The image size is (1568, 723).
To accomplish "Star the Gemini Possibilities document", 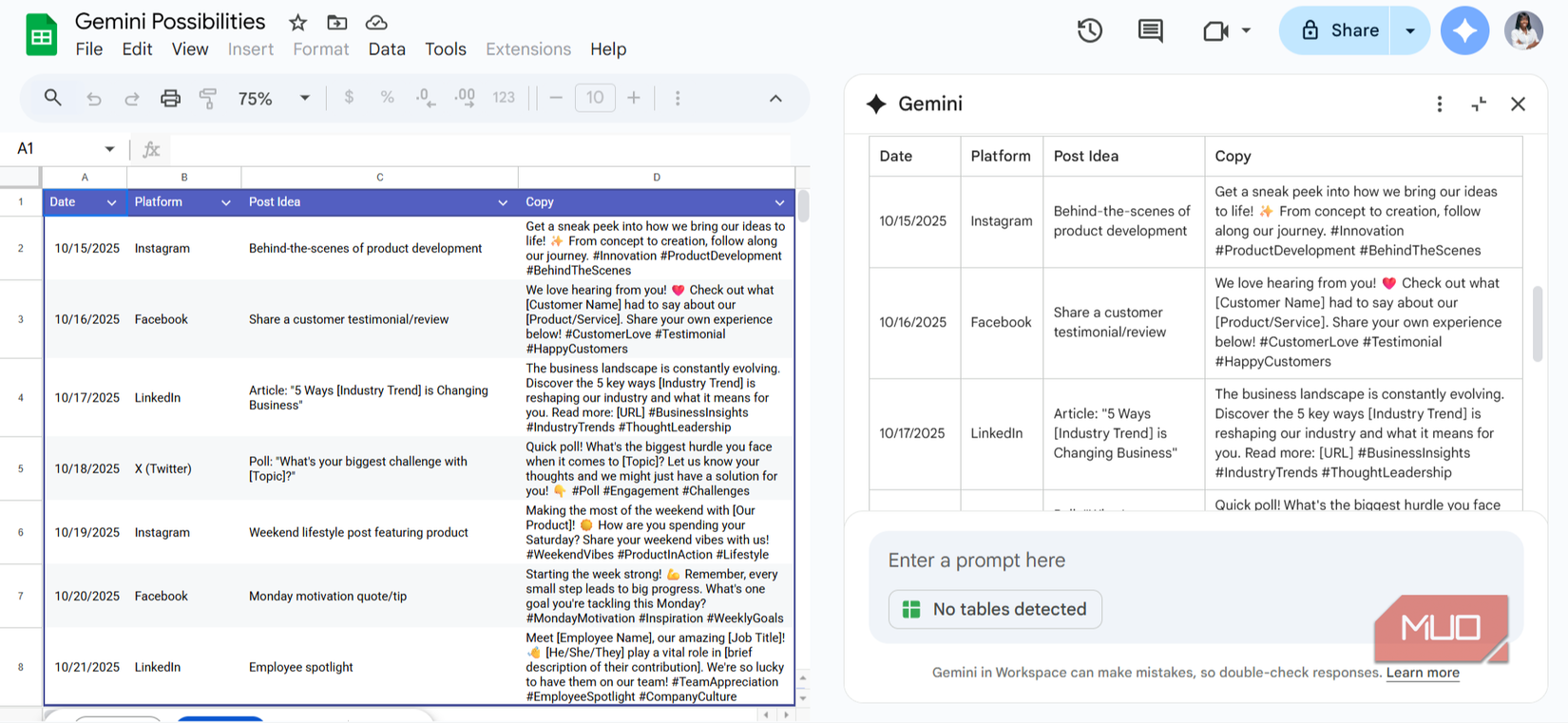I will coord(298,23).
